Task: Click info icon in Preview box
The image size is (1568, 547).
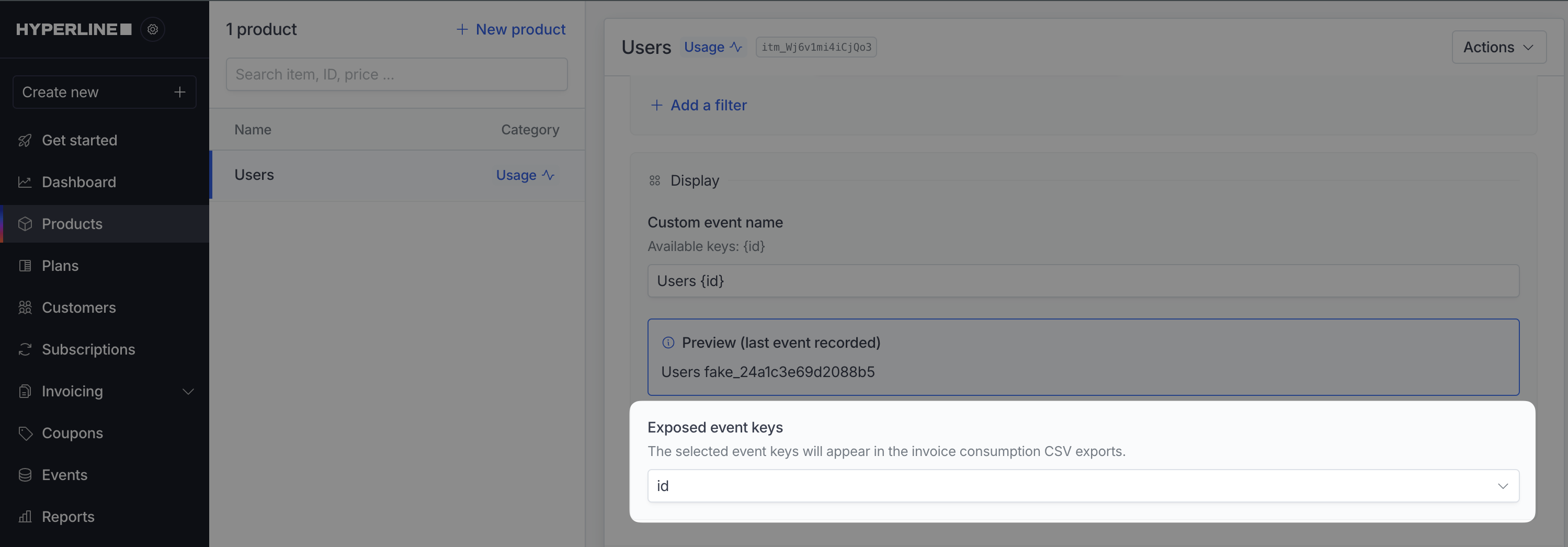Action: pyautogui.click(x=668, y=343)
